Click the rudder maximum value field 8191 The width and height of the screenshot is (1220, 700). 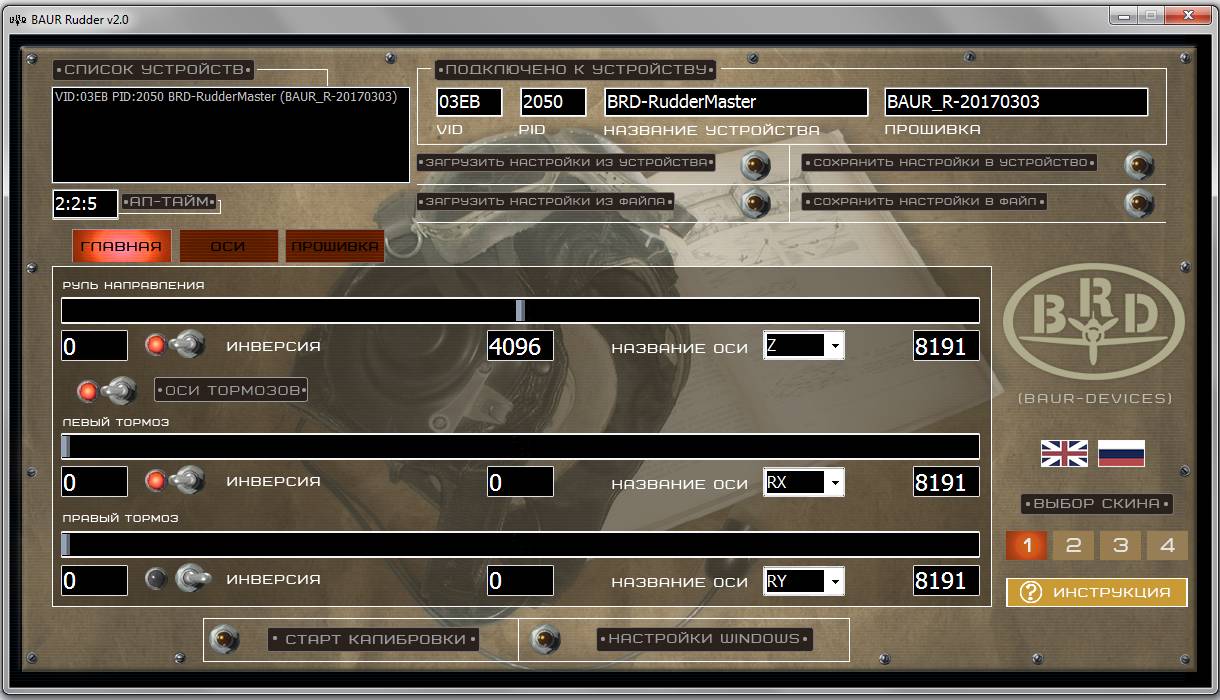(x=946, y=346)
